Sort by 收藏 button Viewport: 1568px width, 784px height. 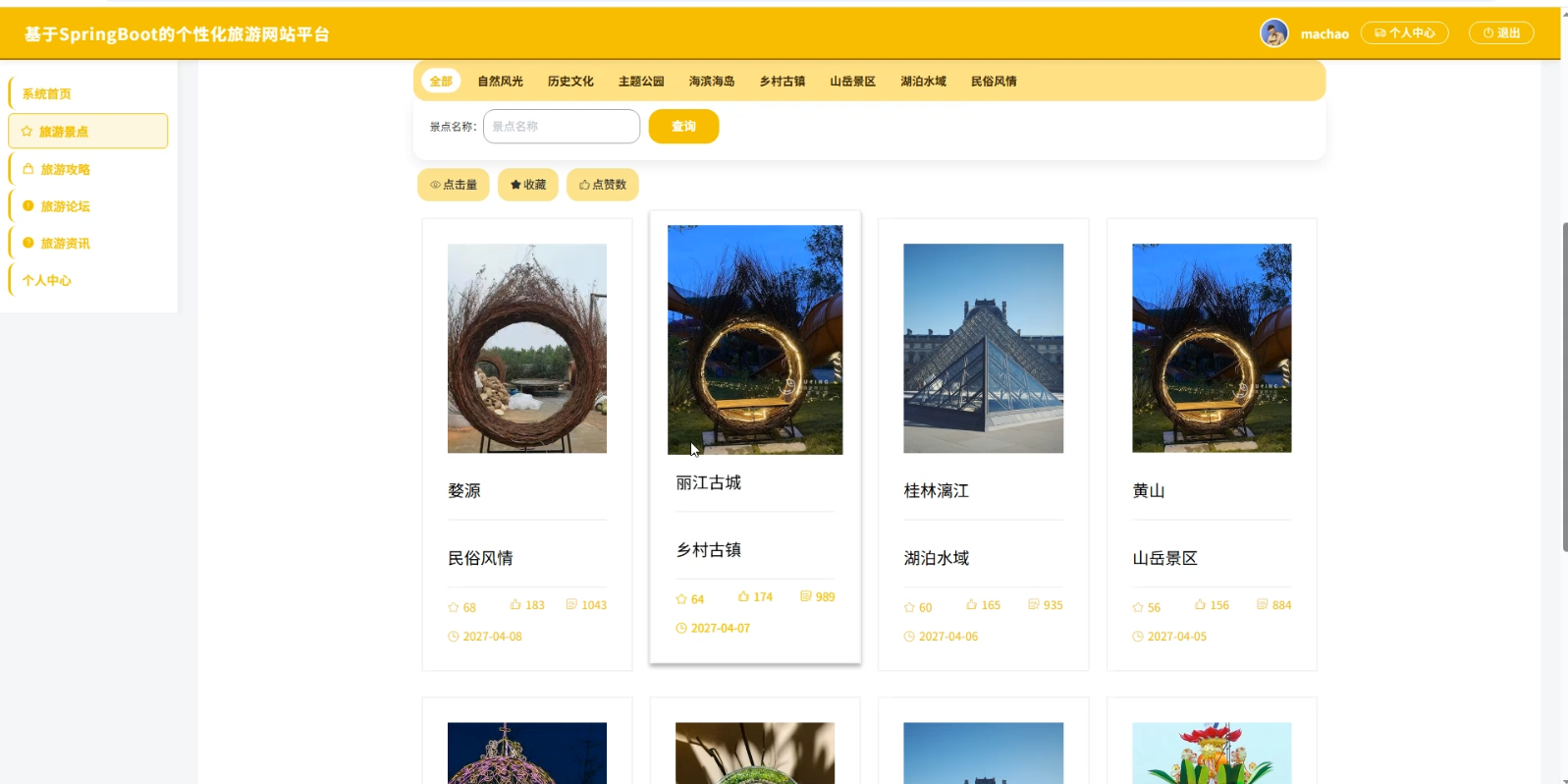click(x=528, y=185)
